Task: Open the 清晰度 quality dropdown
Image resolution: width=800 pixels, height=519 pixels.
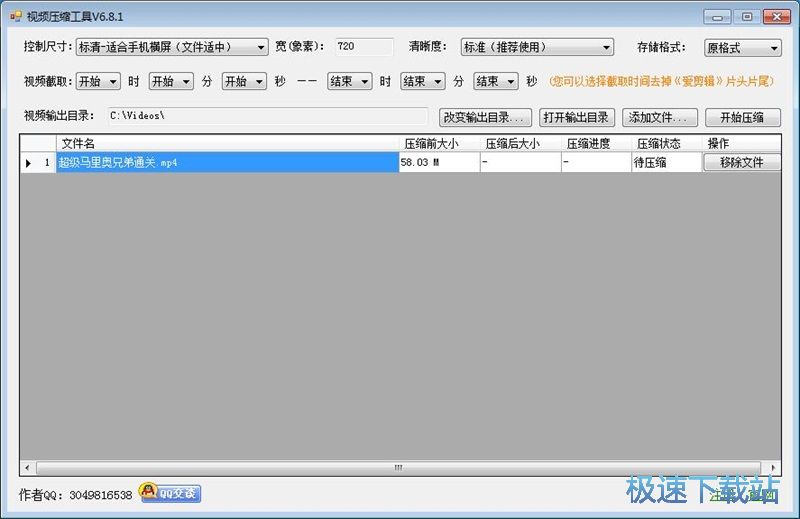Action: tap(537, 47)
